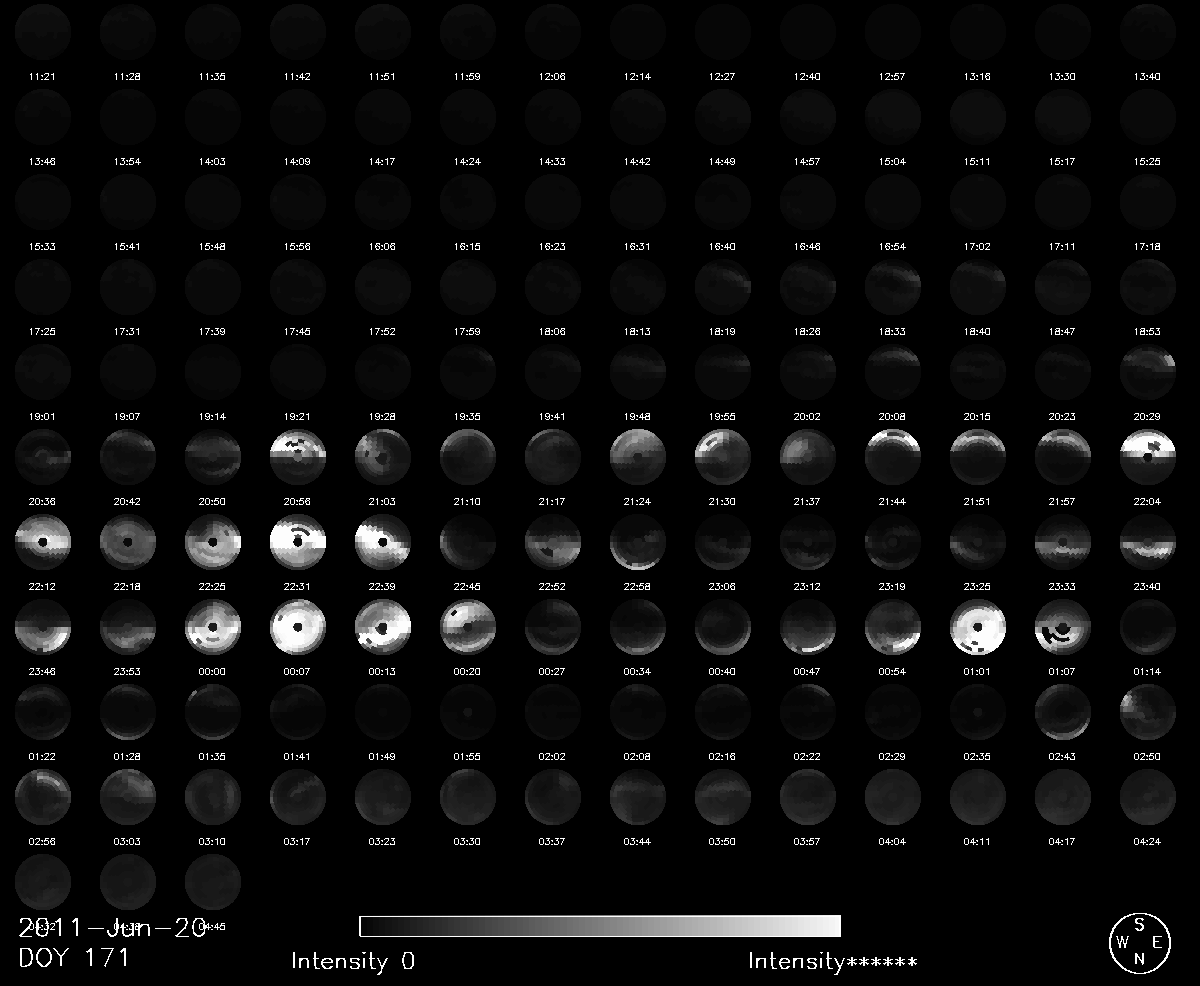Click the 'Intensity******' maximum scale label
This screenshot has height=986, width=1200.
pos(833,962)
